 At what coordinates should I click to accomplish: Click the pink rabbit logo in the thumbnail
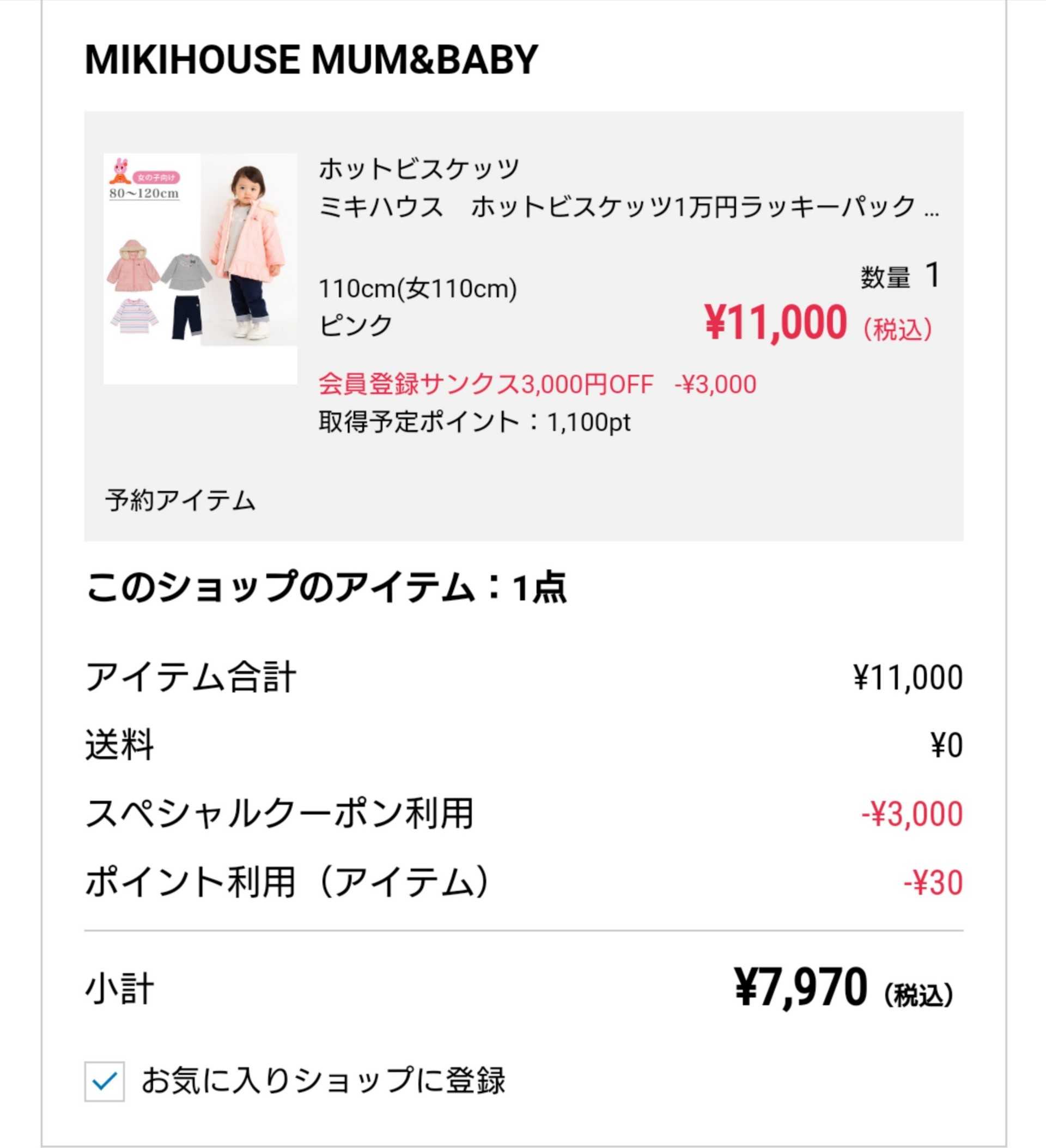(119, 170)
